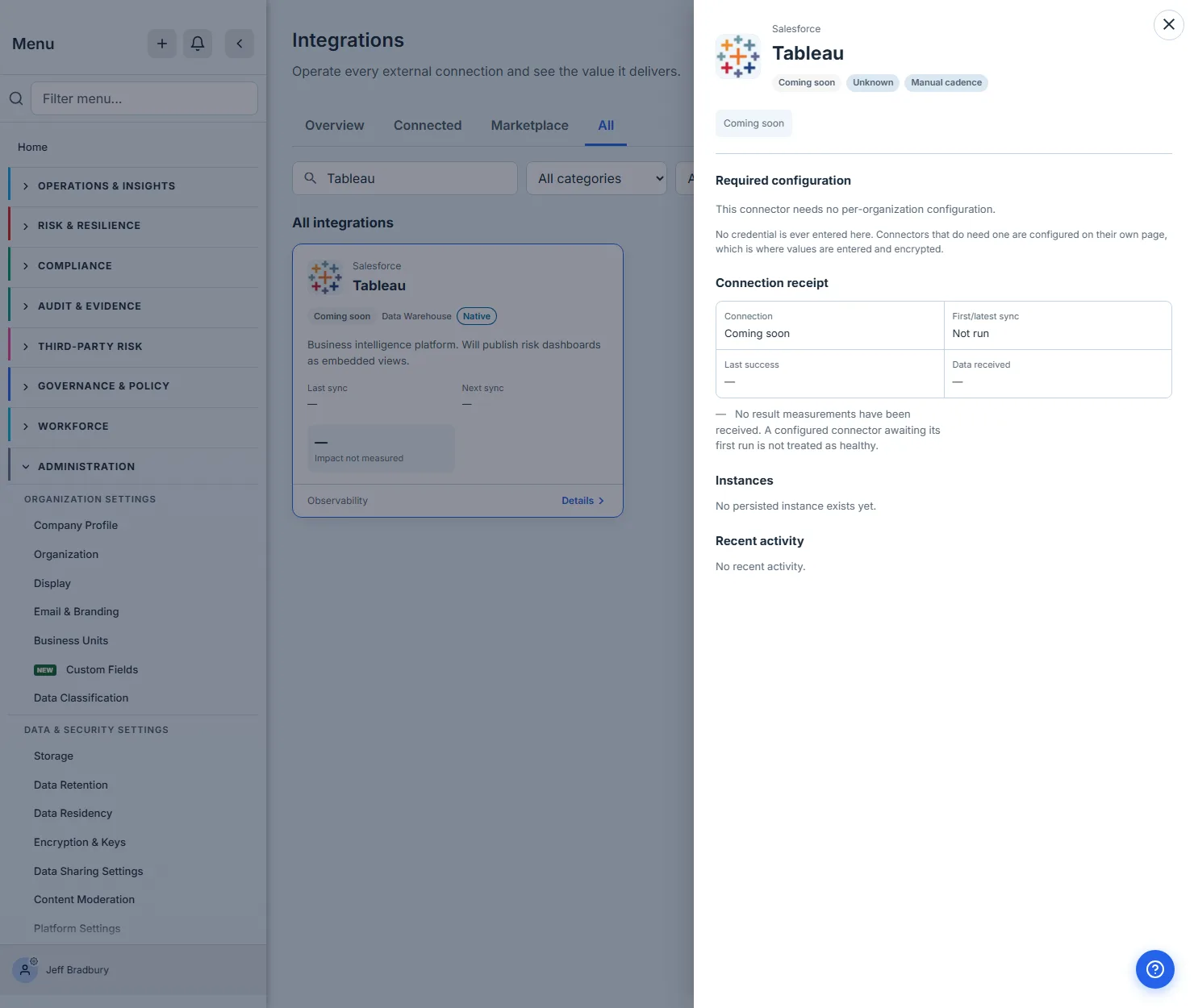Click the user avatar icon for Jeff Bradbury
Screen dimensions: 1194x1008
click(26, 970)
